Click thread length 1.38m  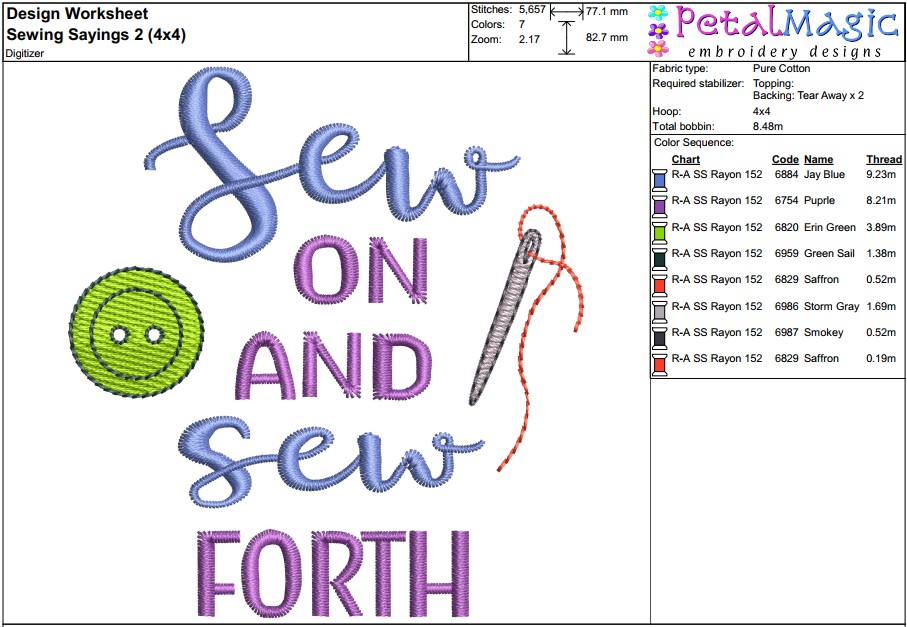pyautogui.click(x=881, y=253)
